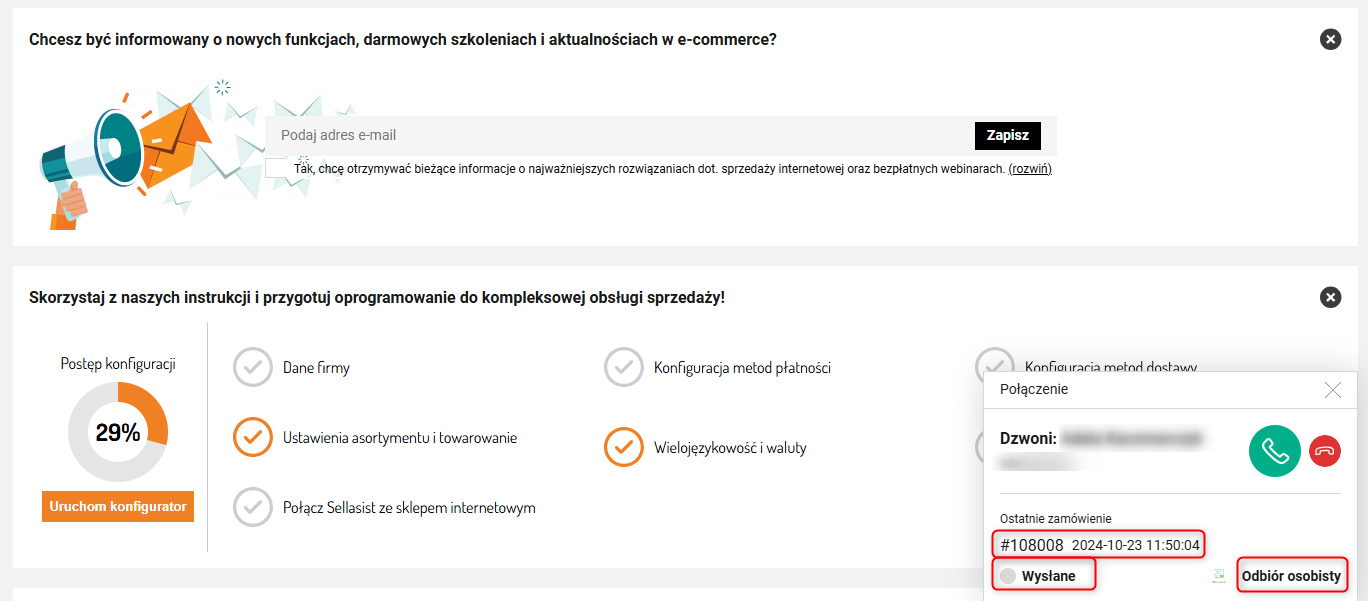Image resolution: width=1368 pixels, height=601 pixels.
Task: Click the Konfiguracja metod płatności checkmark icon
Action: pyautogui.click(x=624, y=367)
